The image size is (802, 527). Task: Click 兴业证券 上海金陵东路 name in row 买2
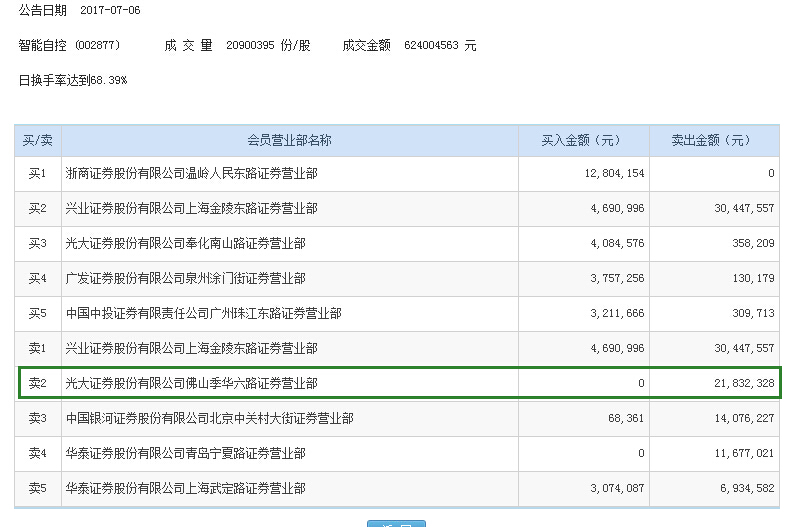(x=192, y=208)
